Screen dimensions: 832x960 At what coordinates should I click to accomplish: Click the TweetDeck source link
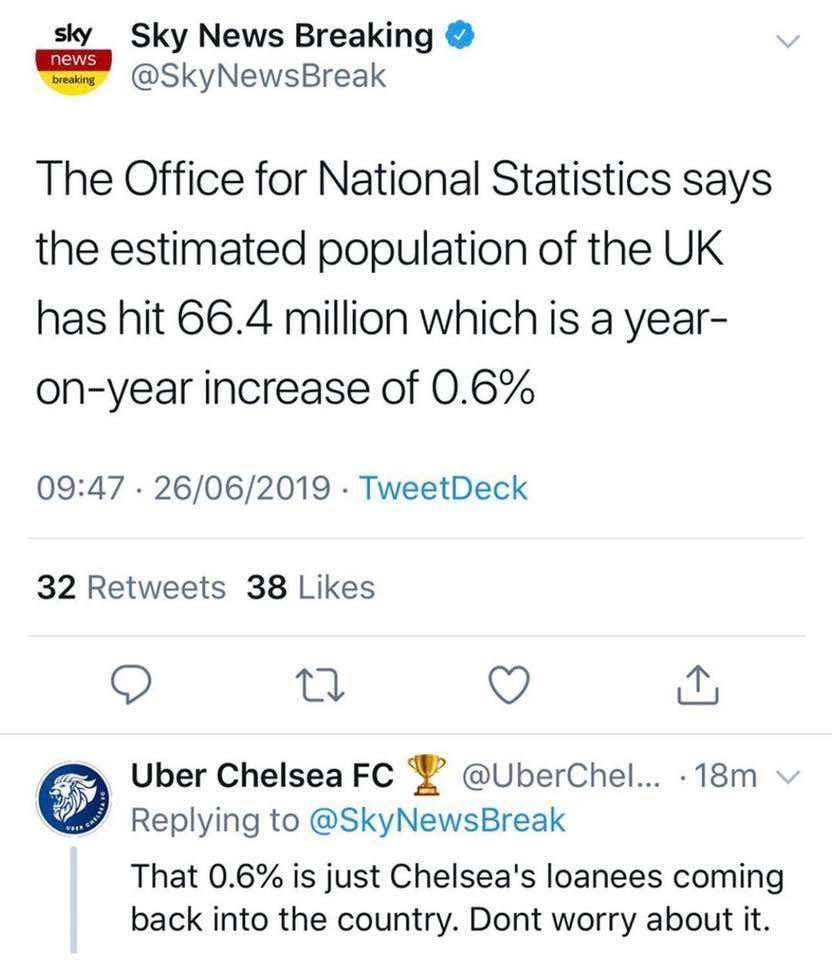coord(441,489)
